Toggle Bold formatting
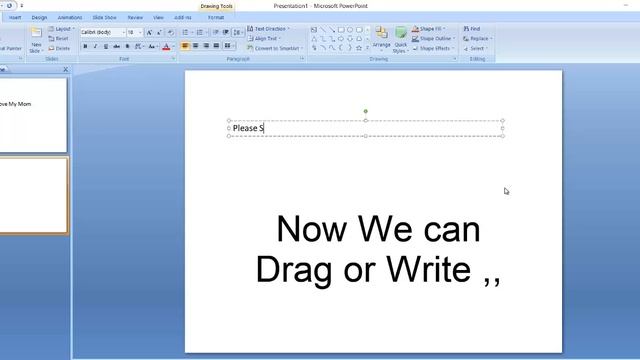The width and height of the screenshot is (640, 360). coord(85,47)
